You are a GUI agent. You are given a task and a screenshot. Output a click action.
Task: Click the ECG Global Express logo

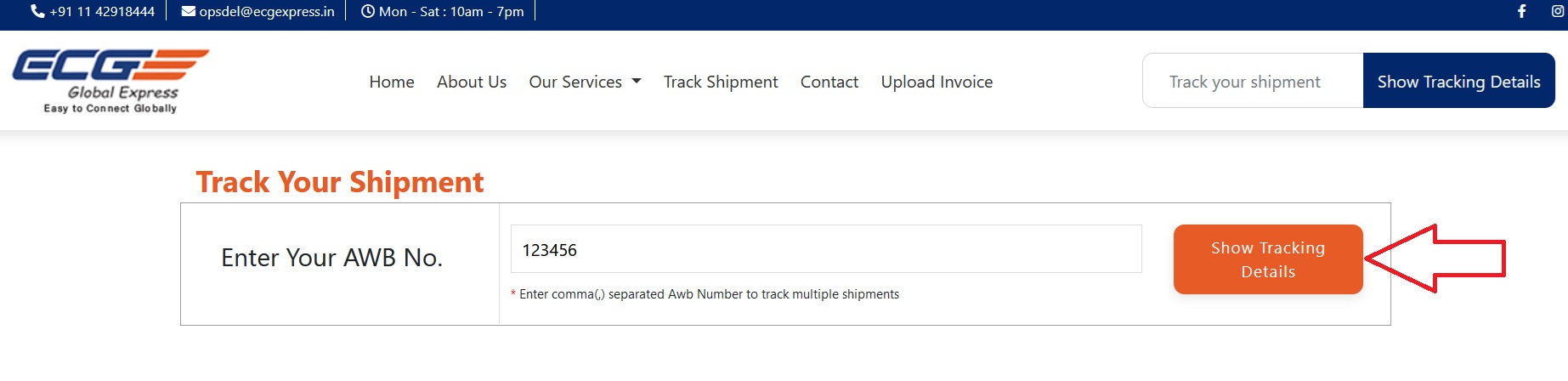click(x=110, y=81)
